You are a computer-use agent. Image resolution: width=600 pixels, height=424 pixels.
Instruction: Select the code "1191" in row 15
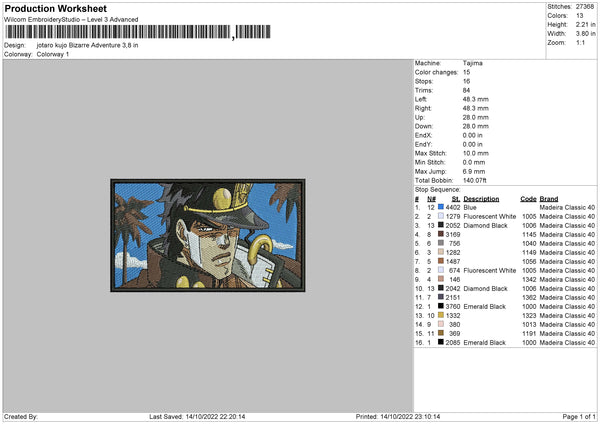[530, 333]
